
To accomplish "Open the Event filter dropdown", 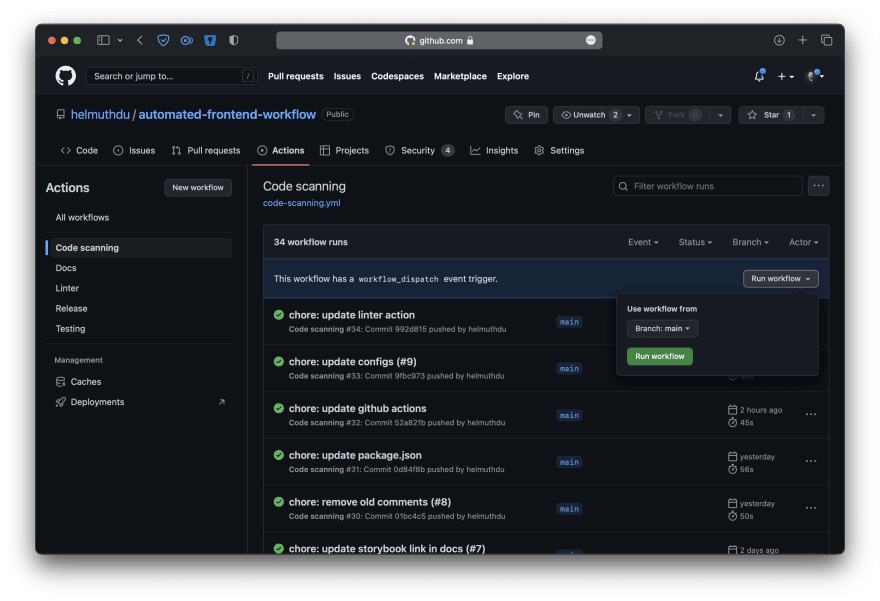I will (643, 242).
